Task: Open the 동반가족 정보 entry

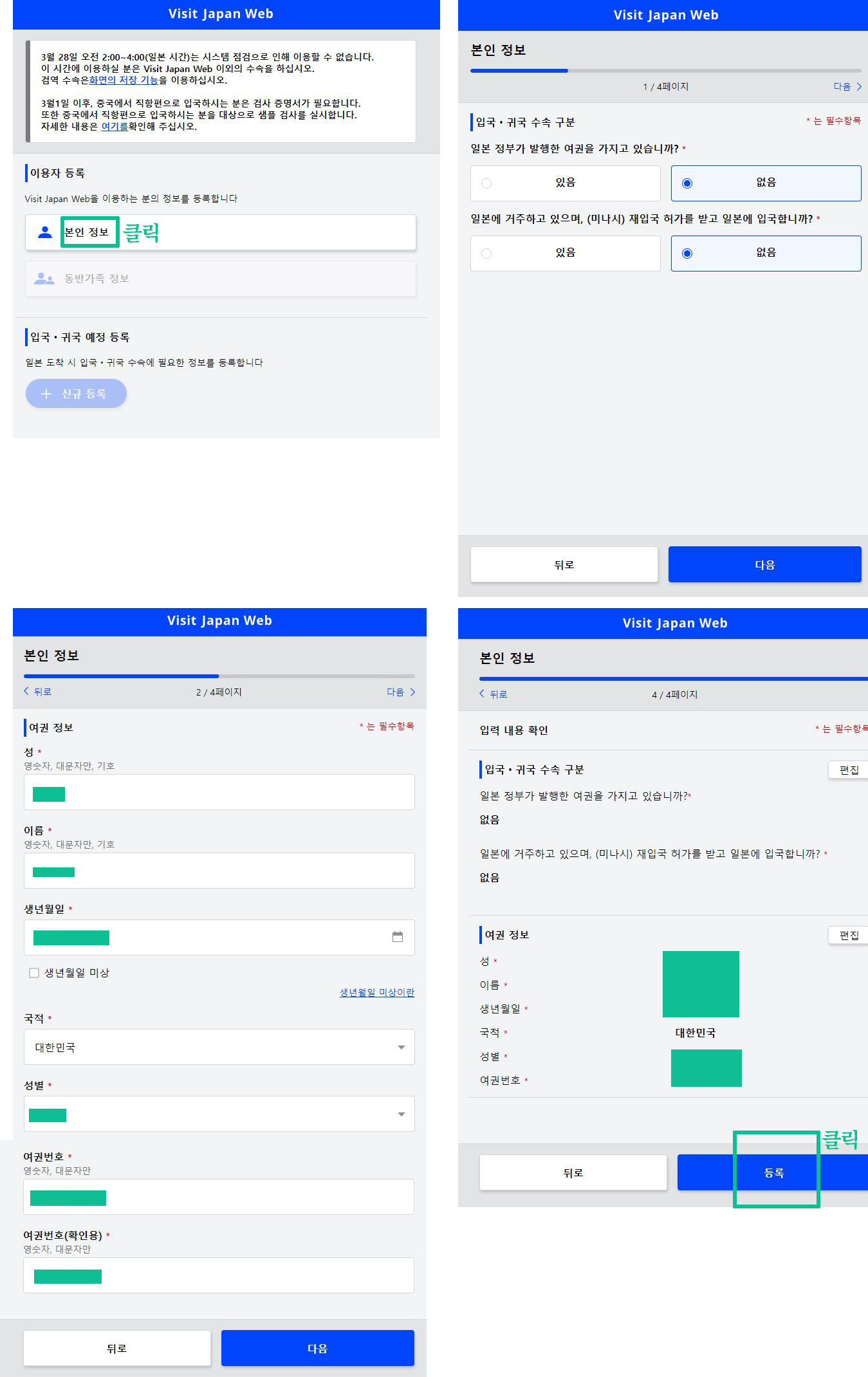Action: point(221,279)
